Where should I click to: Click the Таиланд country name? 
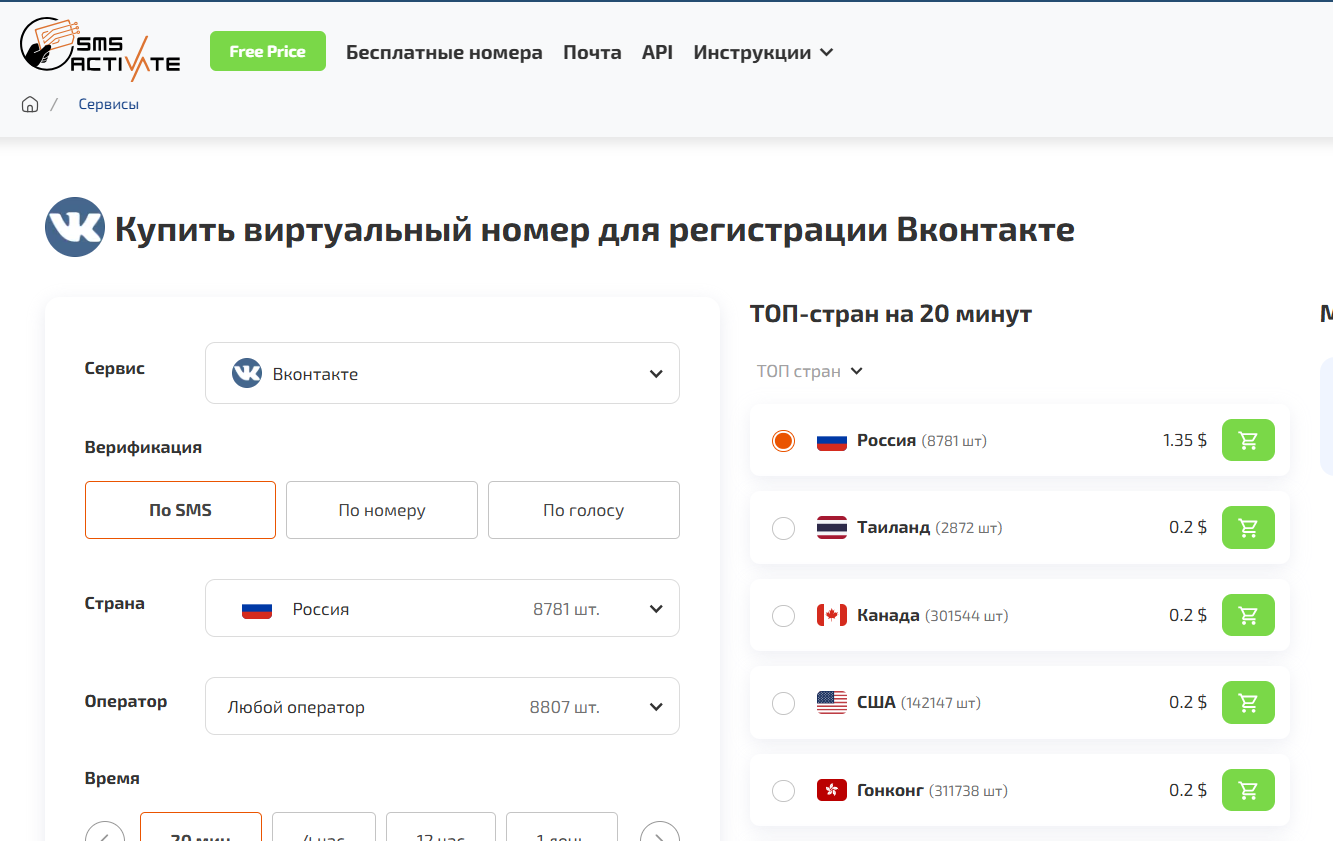[x=893, y=527]
